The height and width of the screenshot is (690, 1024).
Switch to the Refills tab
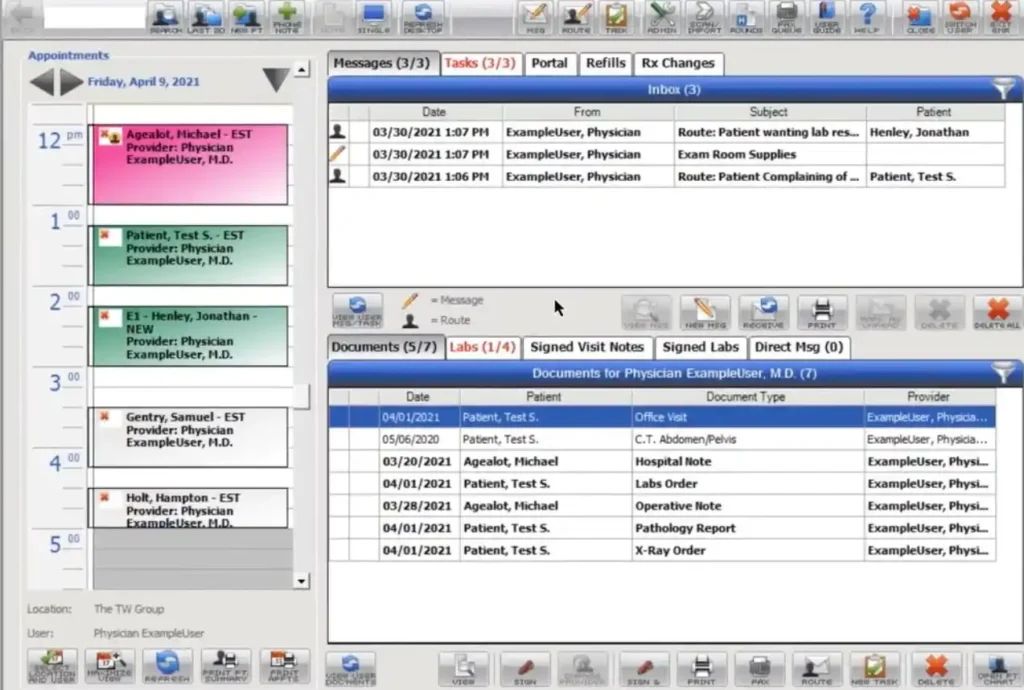coord(605,63)
